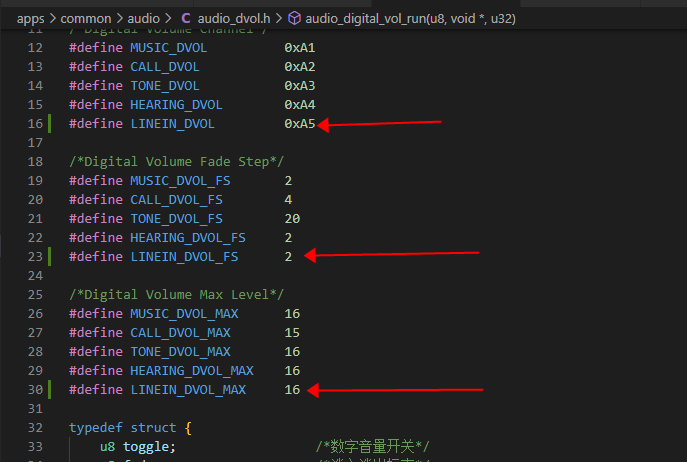Image resolution: width=687 pixels, height=462 pixels.
Task: Click typedef keyword on line 32
Action: (96, 428)
